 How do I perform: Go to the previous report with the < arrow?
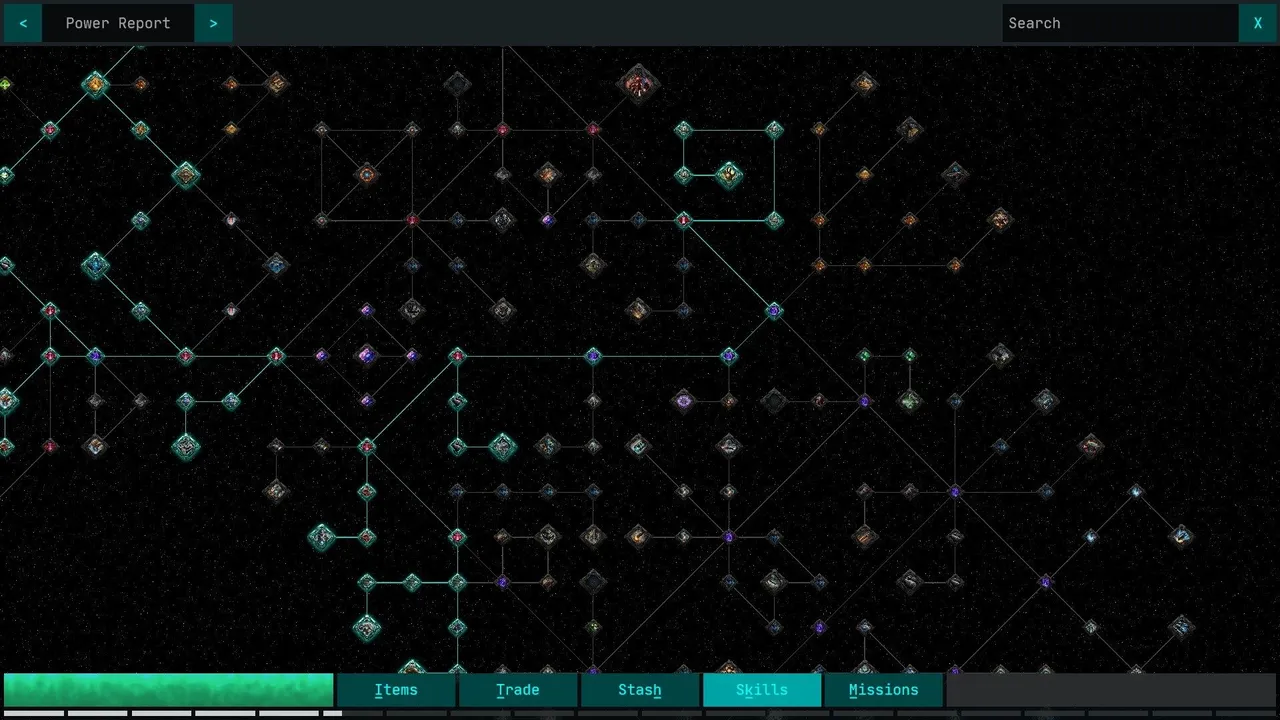click(23, 23)
